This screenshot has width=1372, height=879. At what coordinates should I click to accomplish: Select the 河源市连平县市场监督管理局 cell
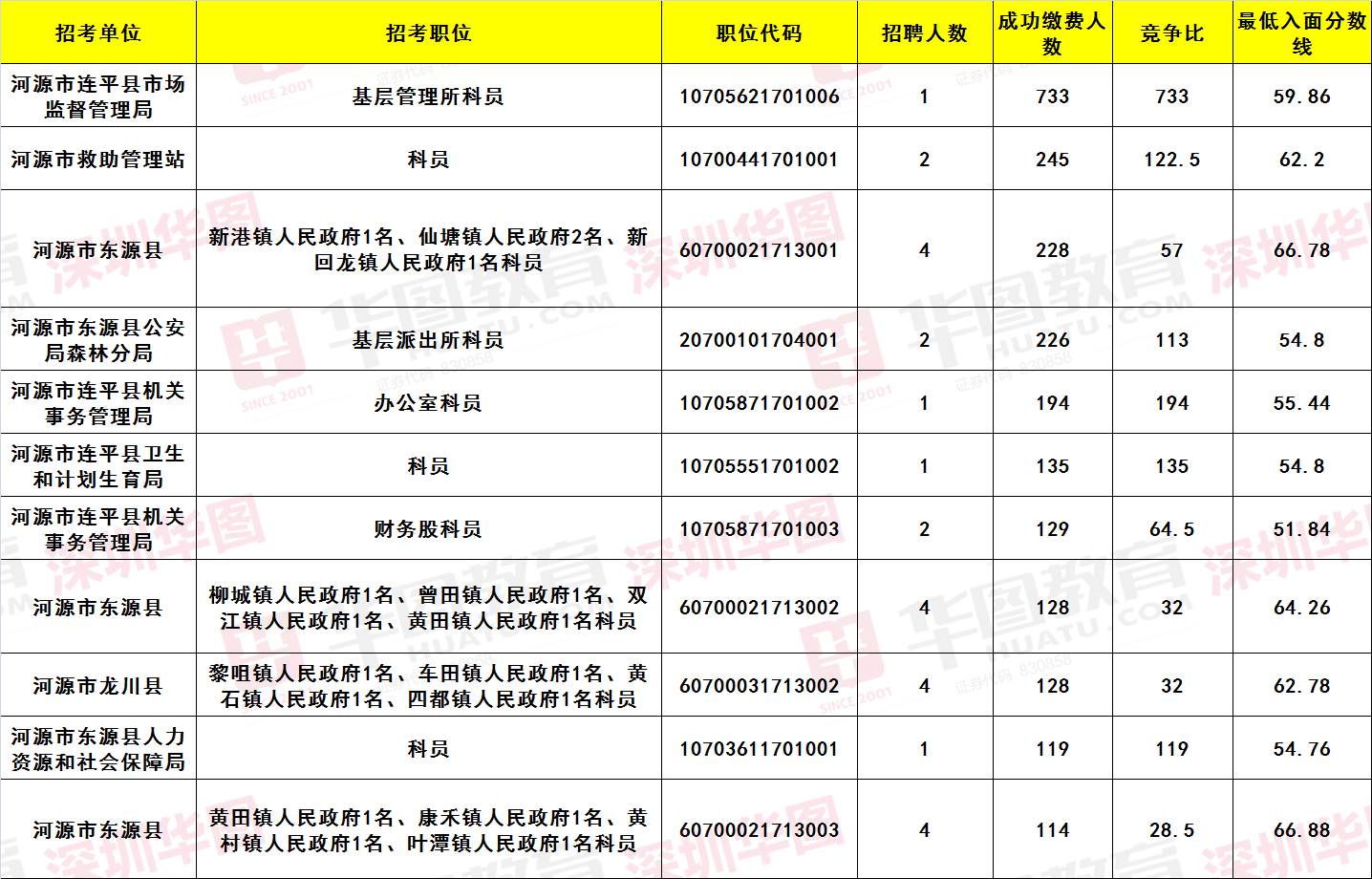tap(98, 96)
